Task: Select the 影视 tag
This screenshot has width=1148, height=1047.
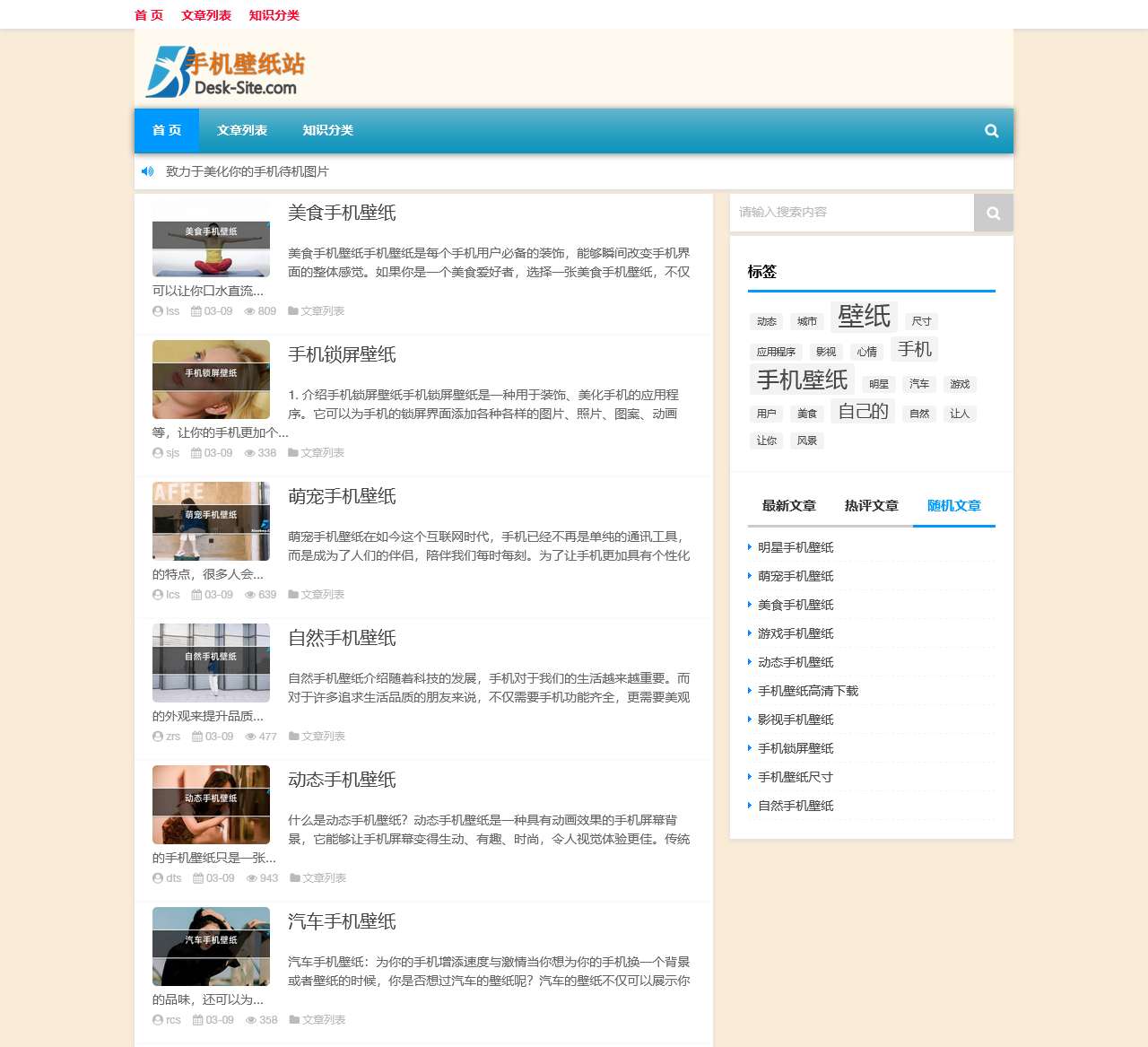Action: click(x=826, y=352)
